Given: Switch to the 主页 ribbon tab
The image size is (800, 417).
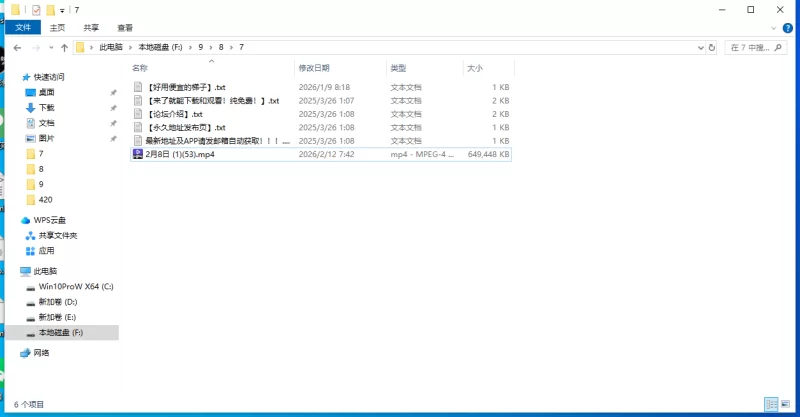Looking at the screenshot, I should pyautogui.click(x=57, y=28).
